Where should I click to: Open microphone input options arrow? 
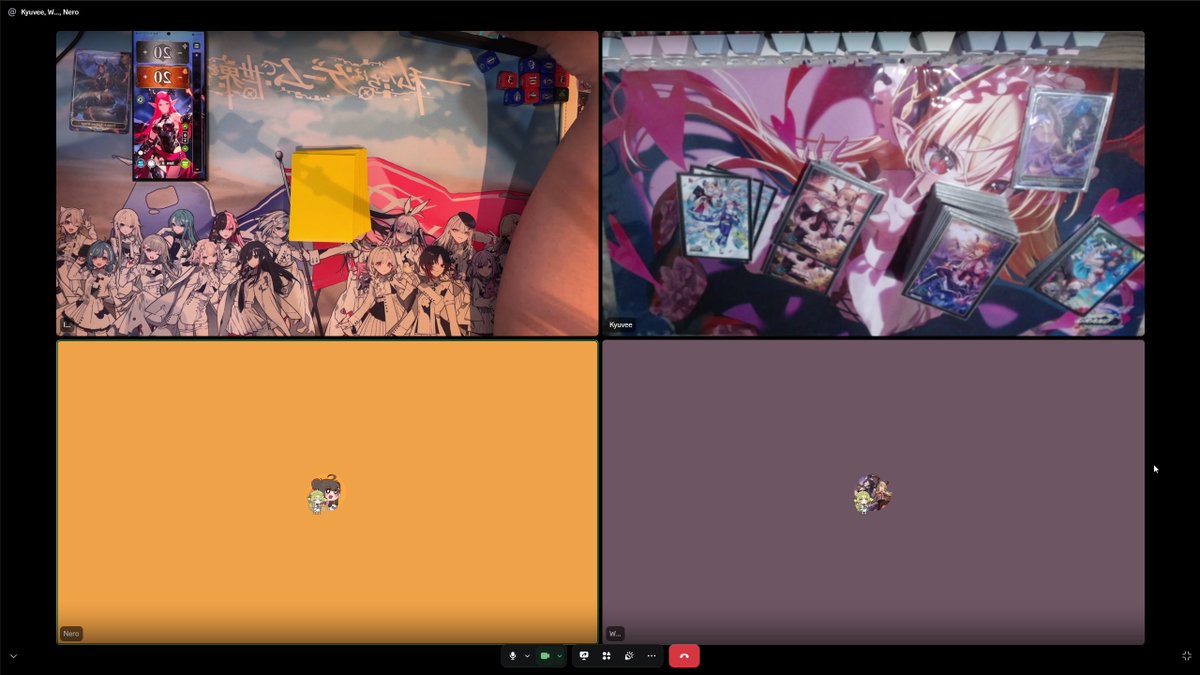coord(527,656)
